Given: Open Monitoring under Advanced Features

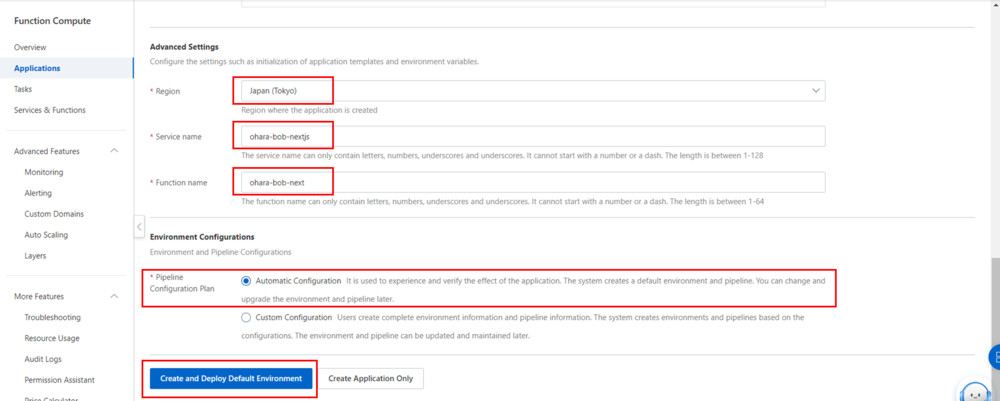Looking at the screenshot, I should pos(44,172).
